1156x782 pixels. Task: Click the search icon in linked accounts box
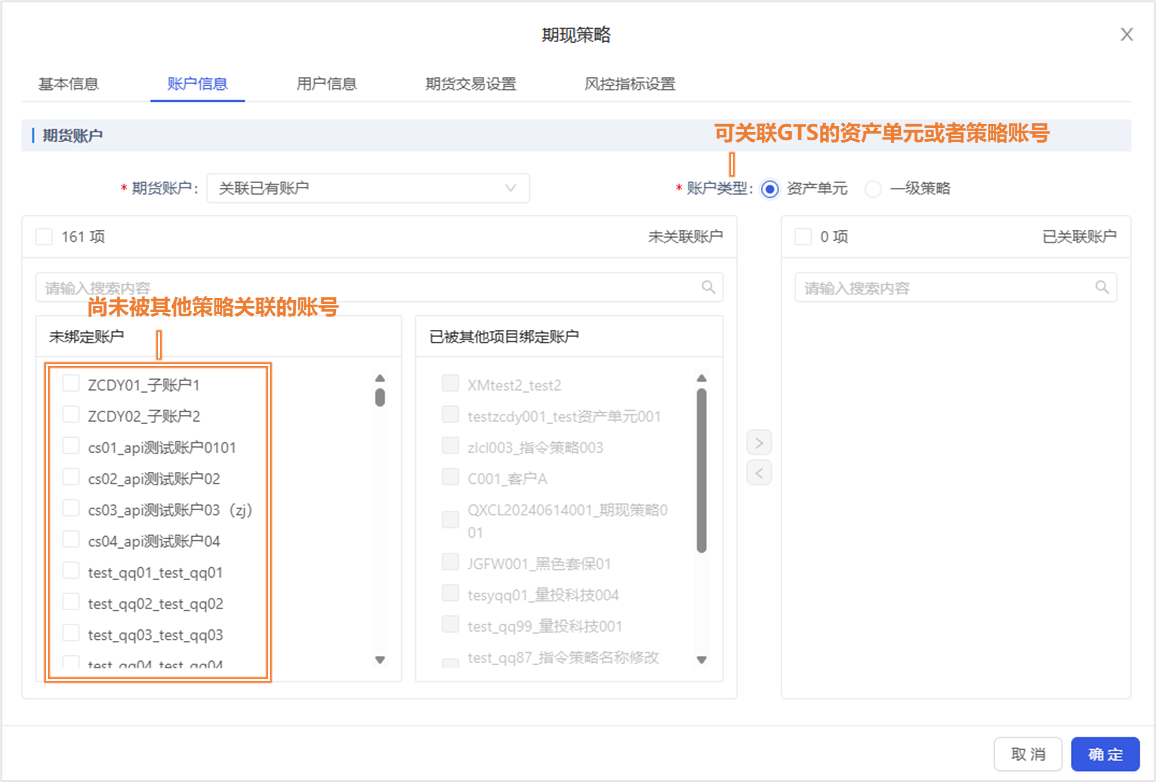coord(1102,288)
